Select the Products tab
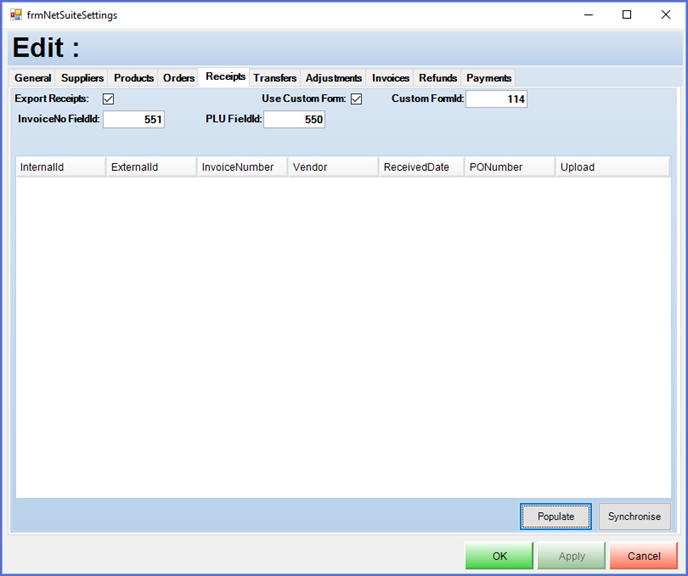 click(x=134, y=78)
